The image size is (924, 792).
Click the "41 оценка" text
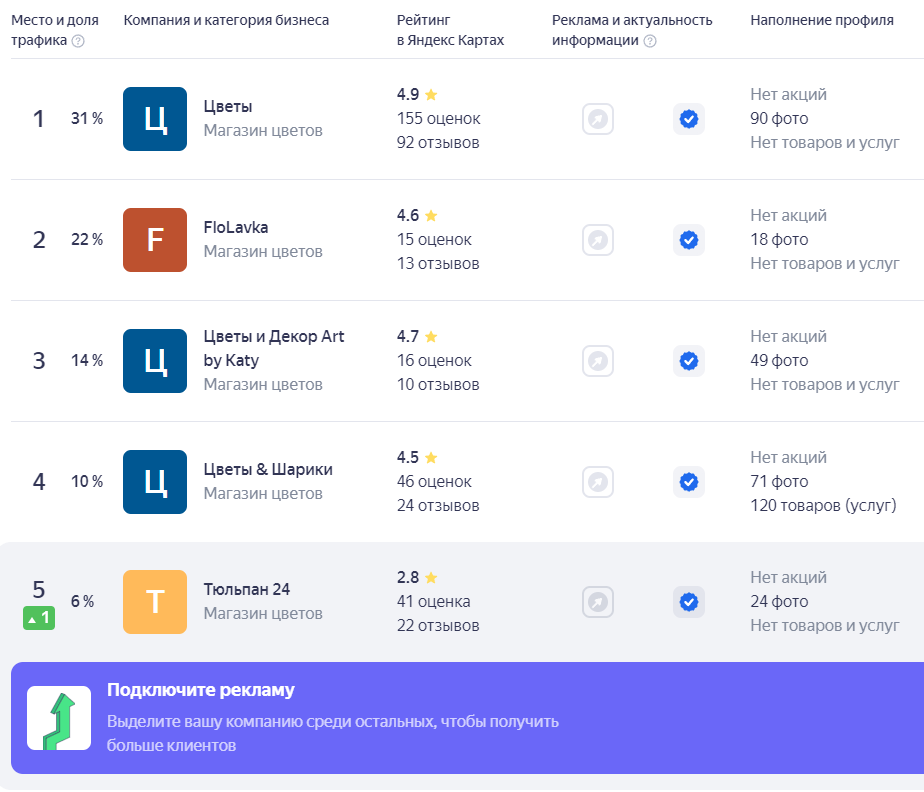434,602
